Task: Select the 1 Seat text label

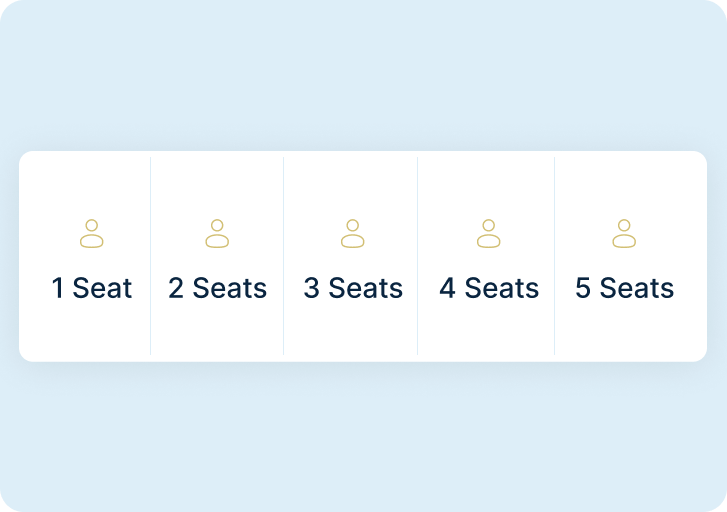Action: click(x=92, y=288)
